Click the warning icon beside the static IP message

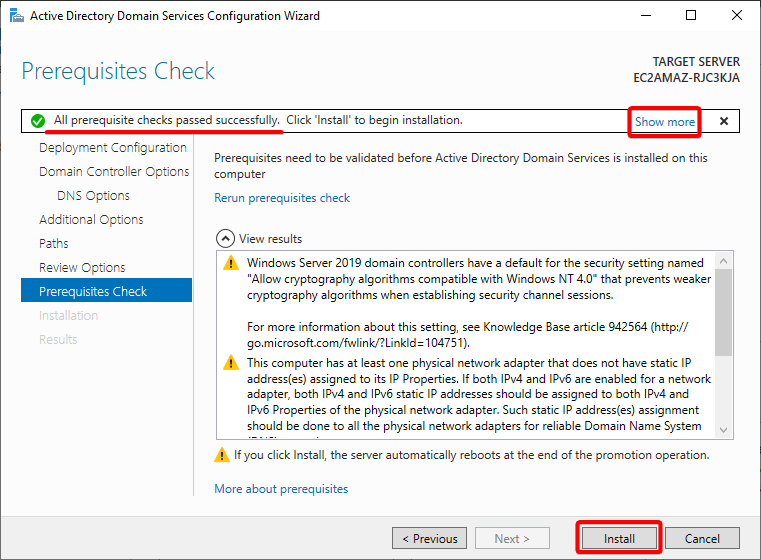[x=231, y=363]
